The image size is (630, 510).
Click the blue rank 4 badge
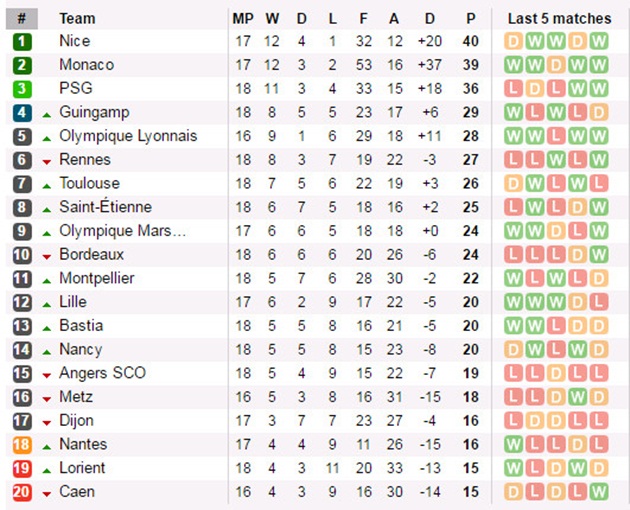pos(22,112)
